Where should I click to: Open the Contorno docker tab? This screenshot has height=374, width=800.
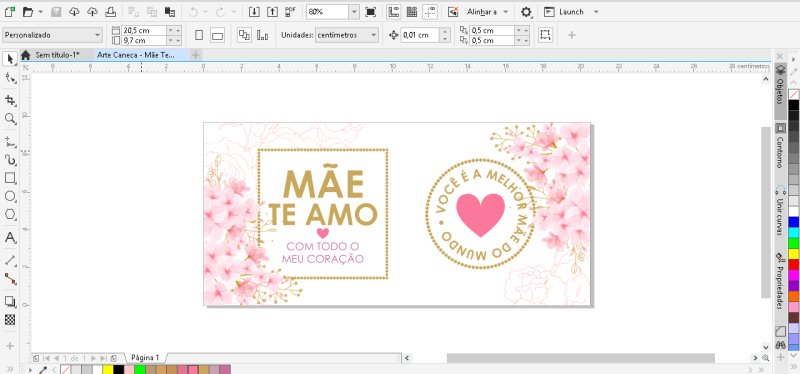click(780, 145)
